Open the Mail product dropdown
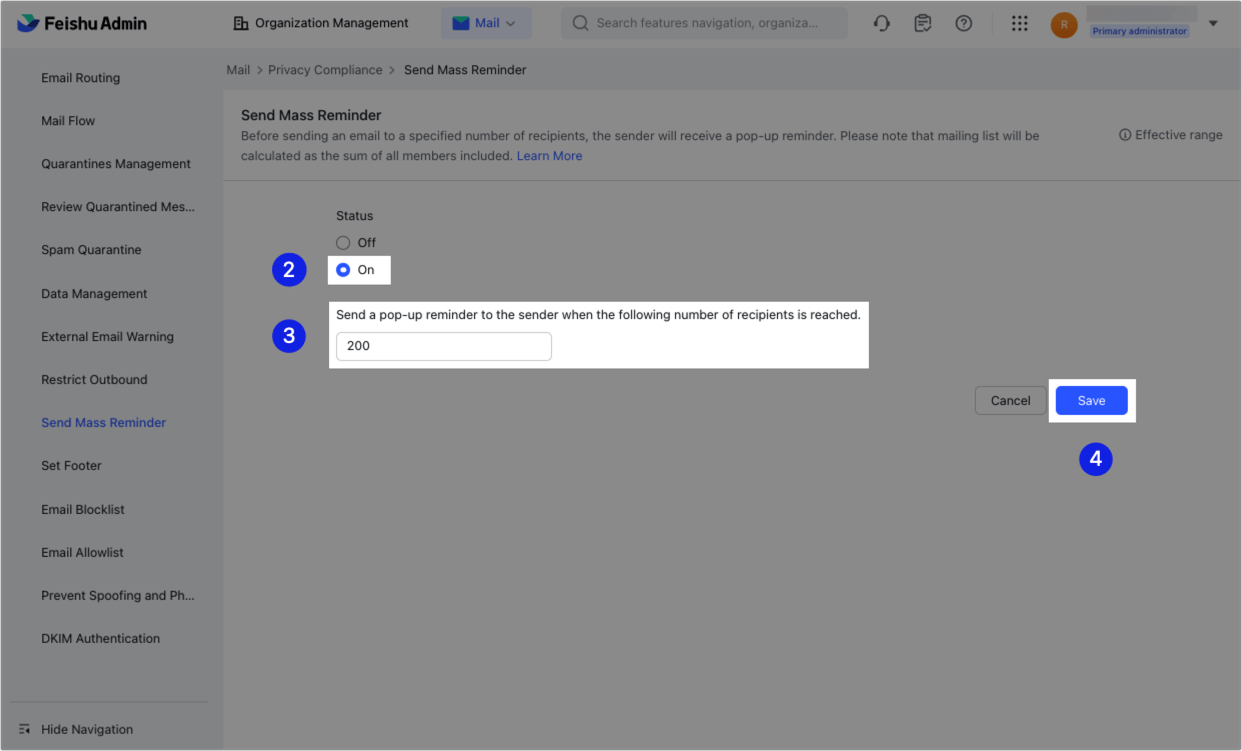The width and height of the screenshot is (1242, 751). [487, 22]
